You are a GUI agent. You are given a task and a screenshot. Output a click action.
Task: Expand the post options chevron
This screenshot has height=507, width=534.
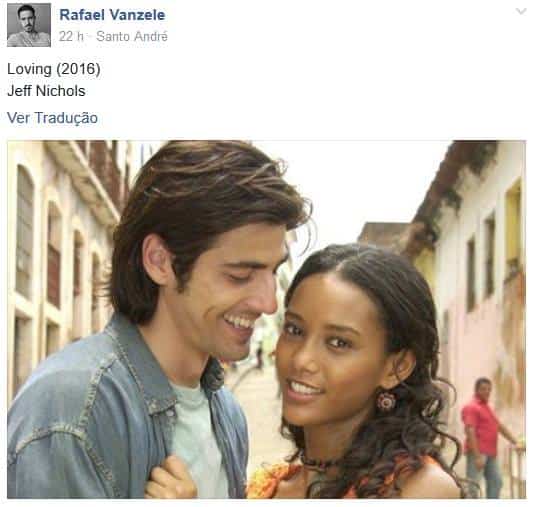click(x=521, y=12)
